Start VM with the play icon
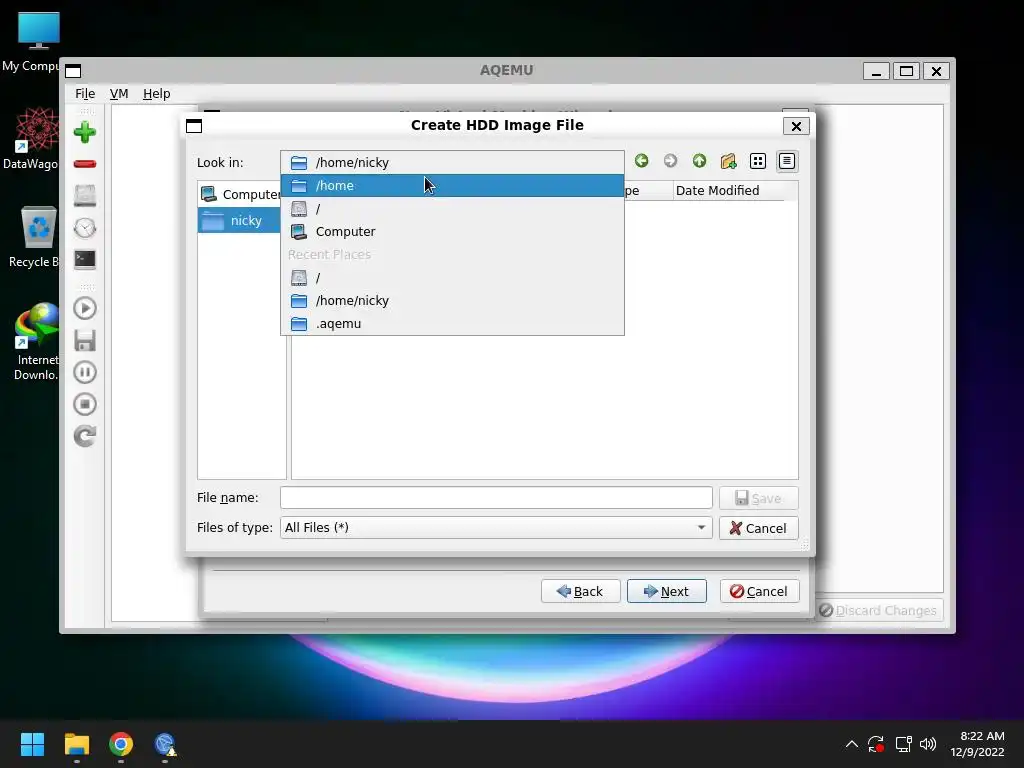Image resolution: width=1024 pixels, height=768 pixels. (85, 308)
